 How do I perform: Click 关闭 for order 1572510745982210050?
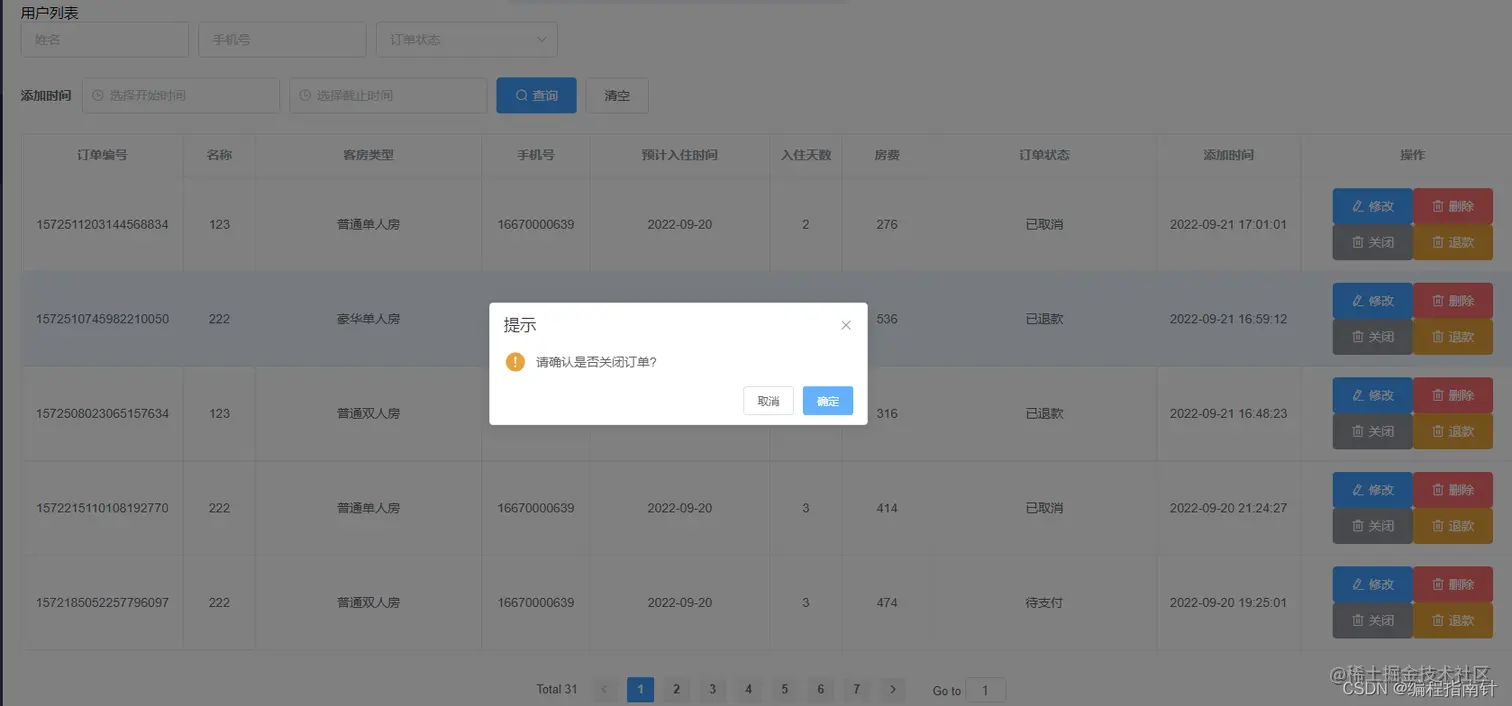pos(1372,337)
